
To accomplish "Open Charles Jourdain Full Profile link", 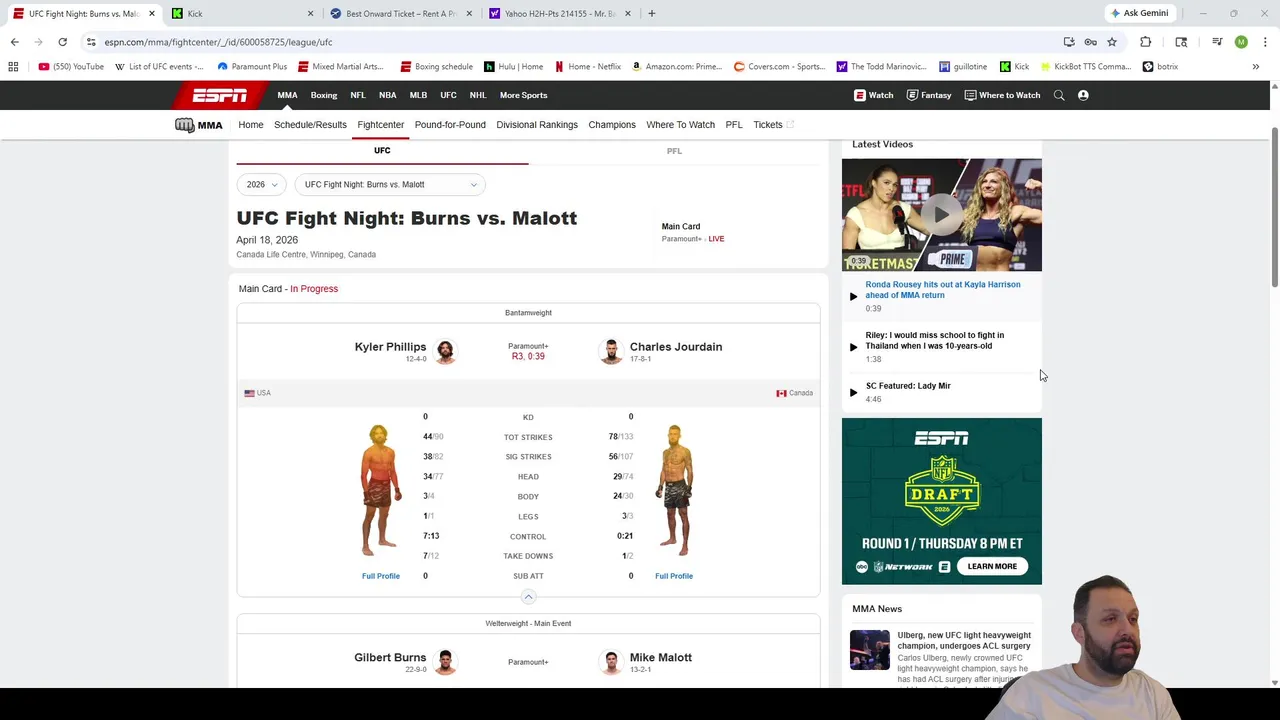I will coord(674,576).
